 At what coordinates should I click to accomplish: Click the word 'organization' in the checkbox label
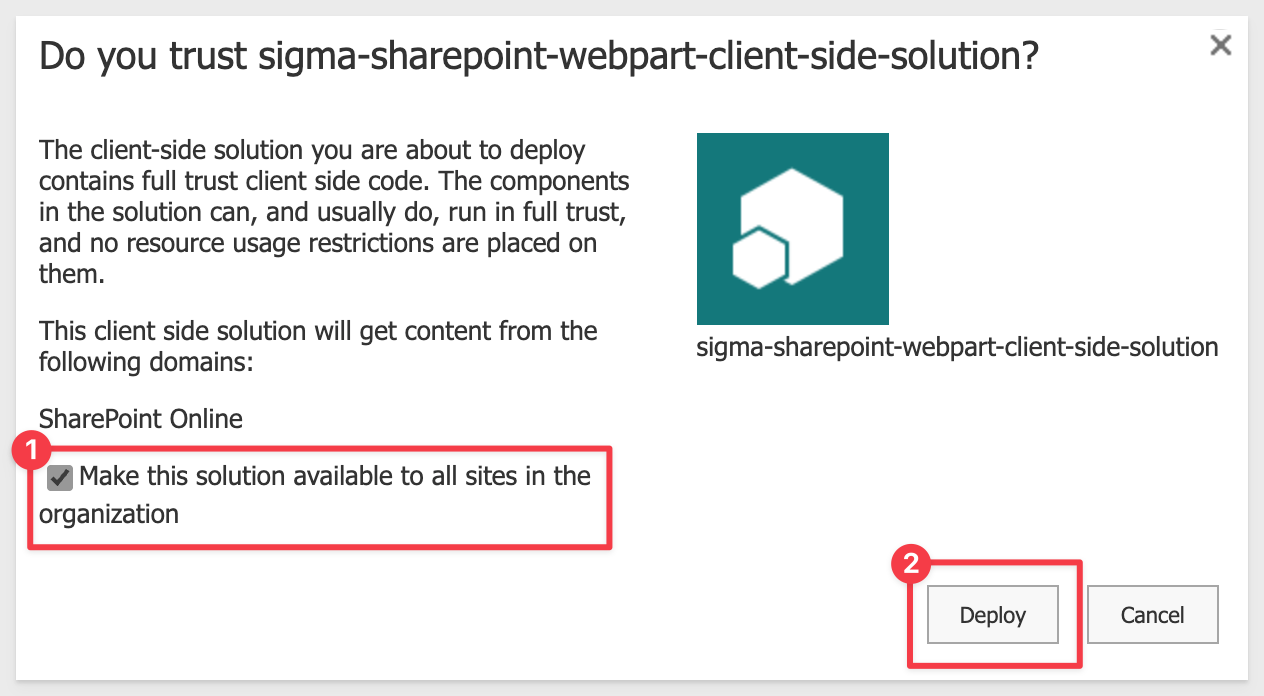coord(109,515)
